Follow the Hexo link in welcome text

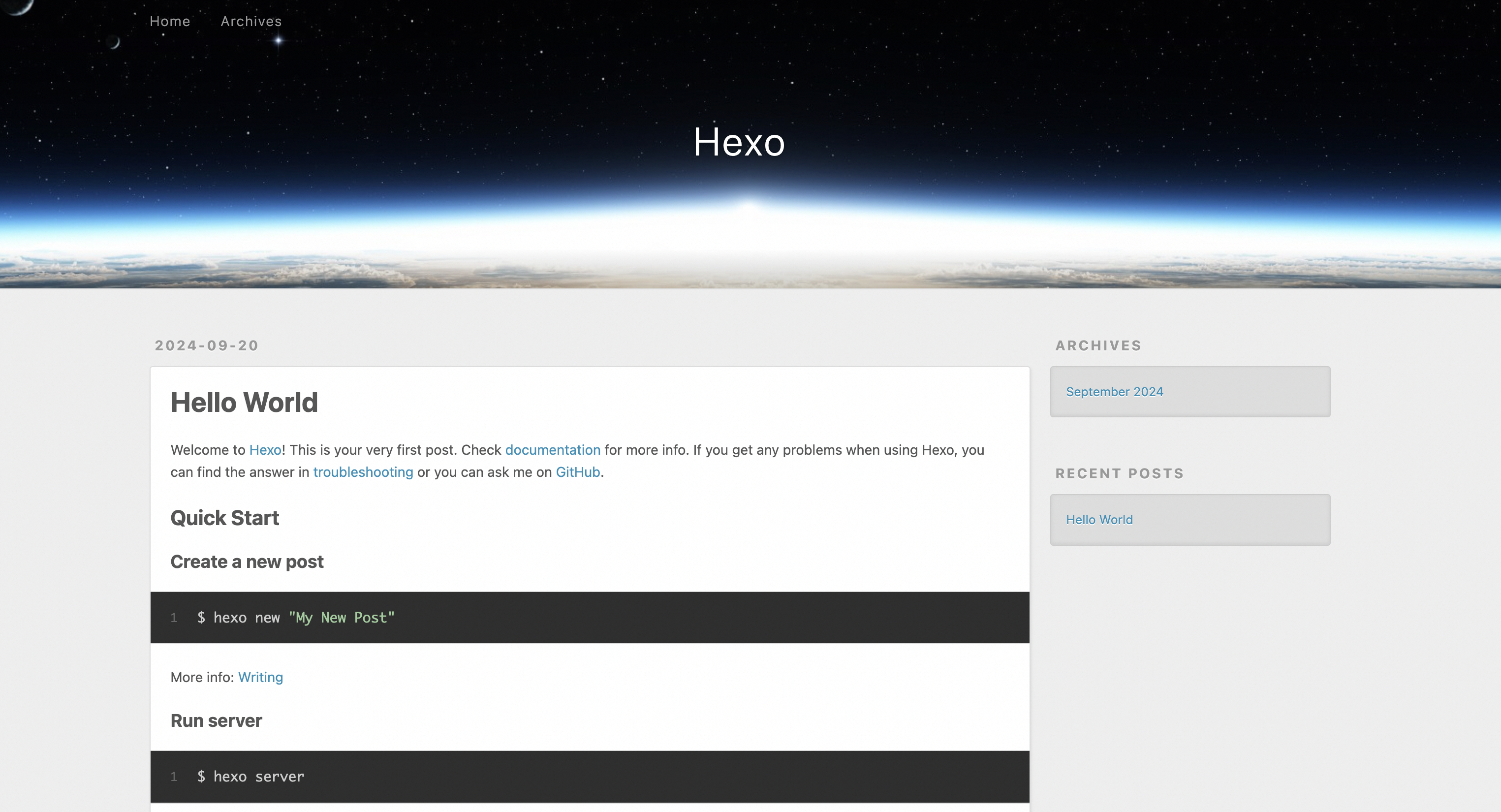(x=265, y=450)
